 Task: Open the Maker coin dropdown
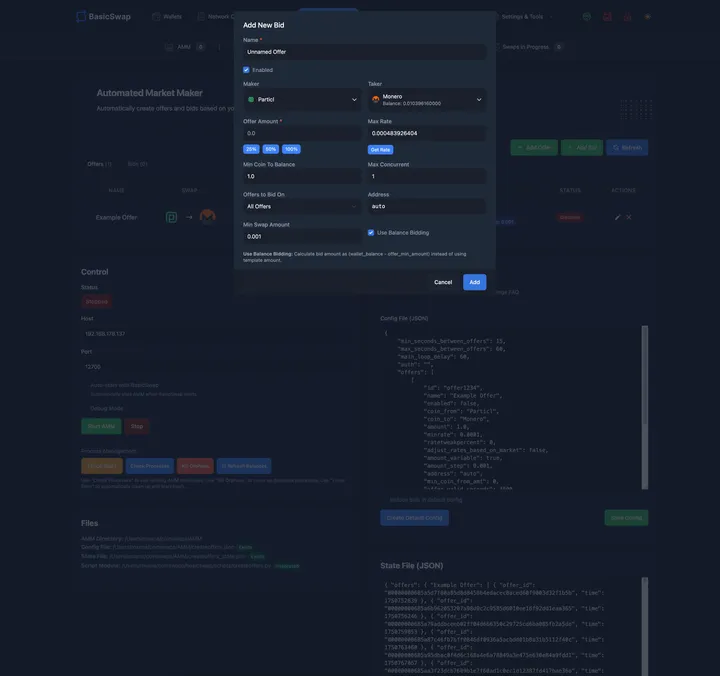tap(302, 100)
